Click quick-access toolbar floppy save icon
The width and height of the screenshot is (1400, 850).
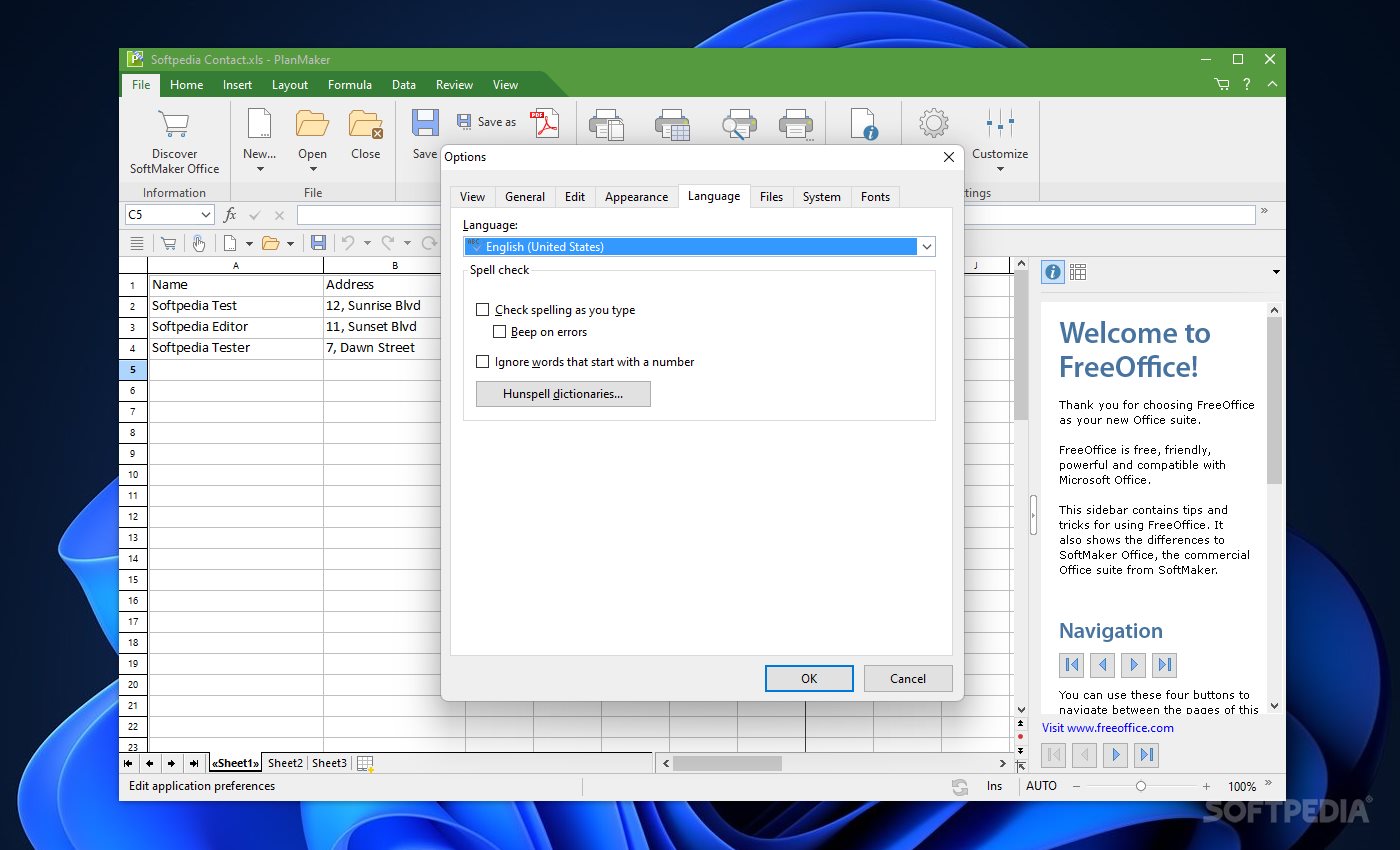point(318,243)
